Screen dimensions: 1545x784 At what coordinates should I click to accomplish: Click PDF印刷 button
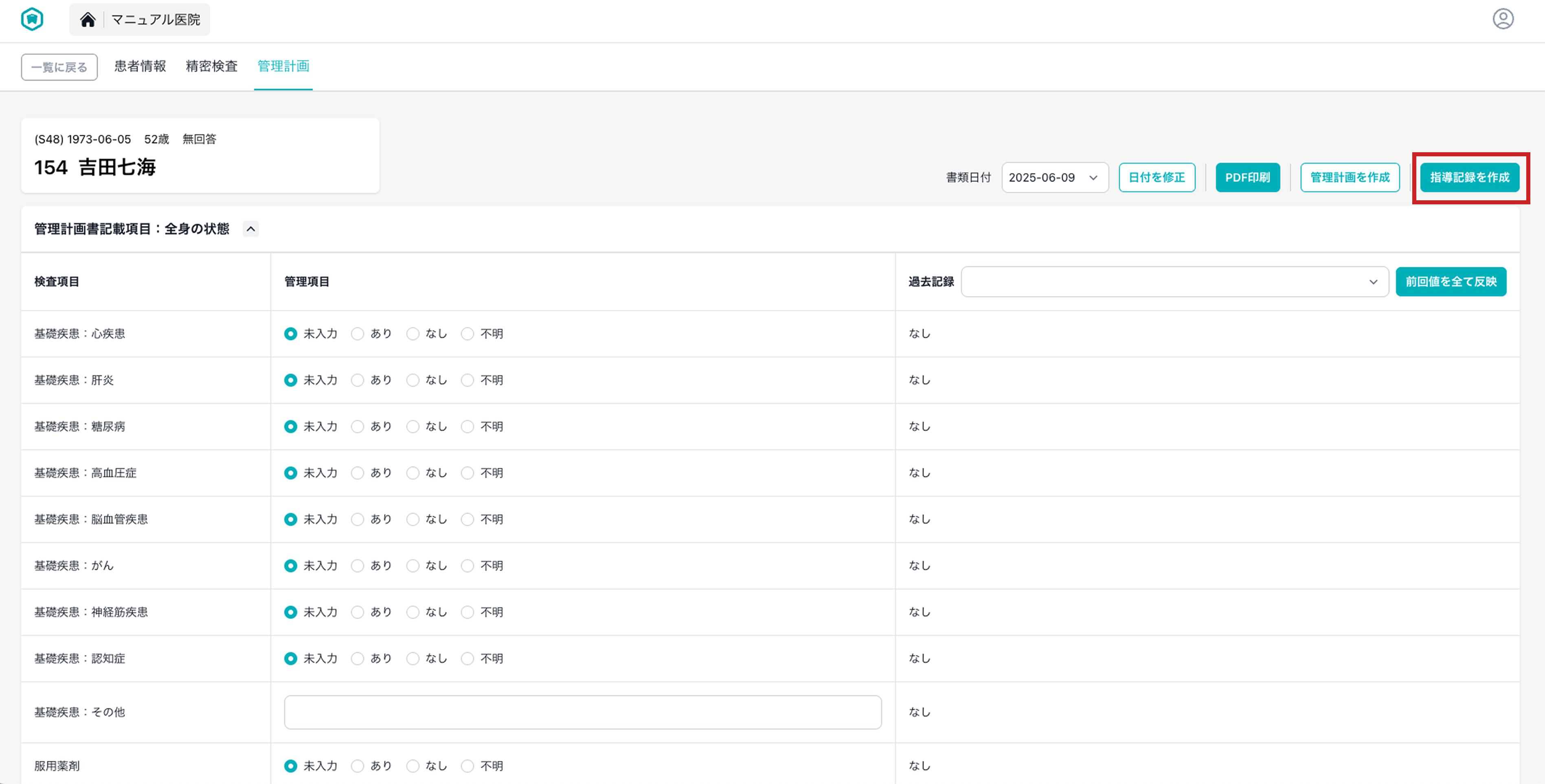click(1247, 177)
